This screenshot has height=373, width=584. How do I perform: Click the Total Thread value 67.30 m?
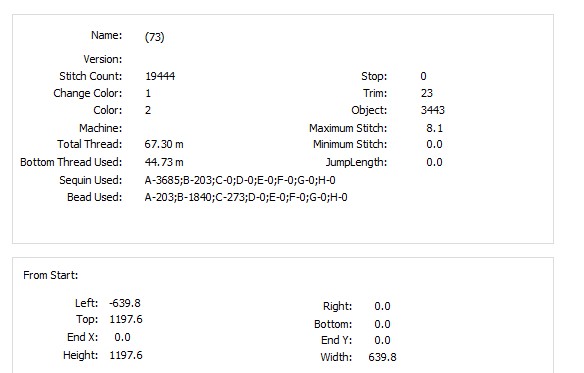pos(164,144)
